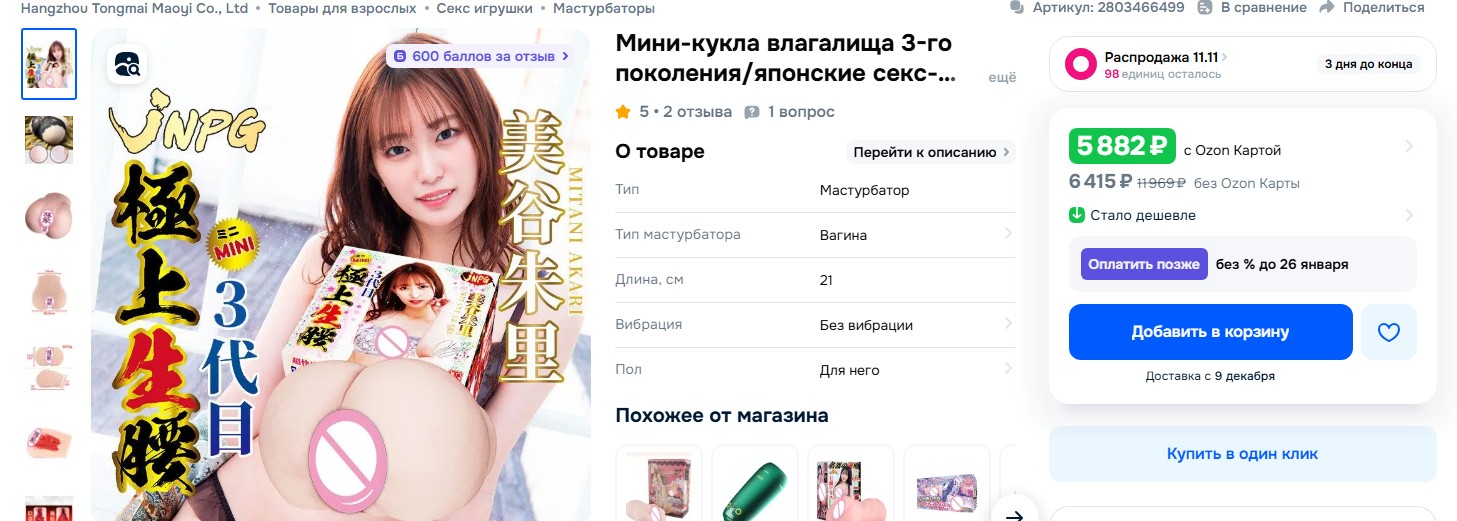Viewport: 1457px width, 521px height.
Task: Click the question bubble icon by 1 вопрос
Action: [x=752, y=112]
